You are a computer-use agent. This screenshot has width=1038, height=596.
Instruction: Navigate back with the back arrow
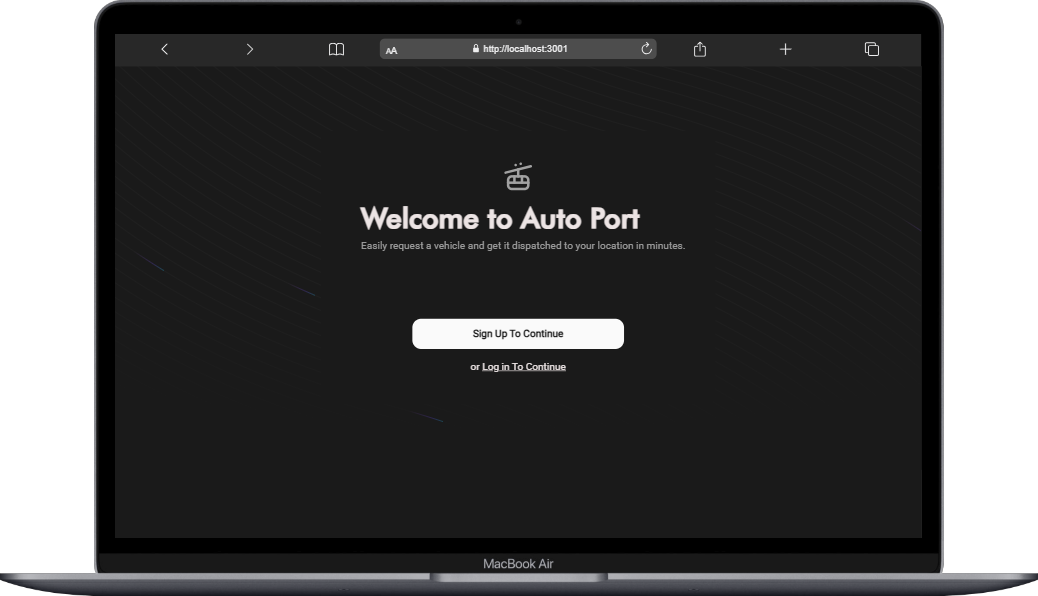[164, 49]
